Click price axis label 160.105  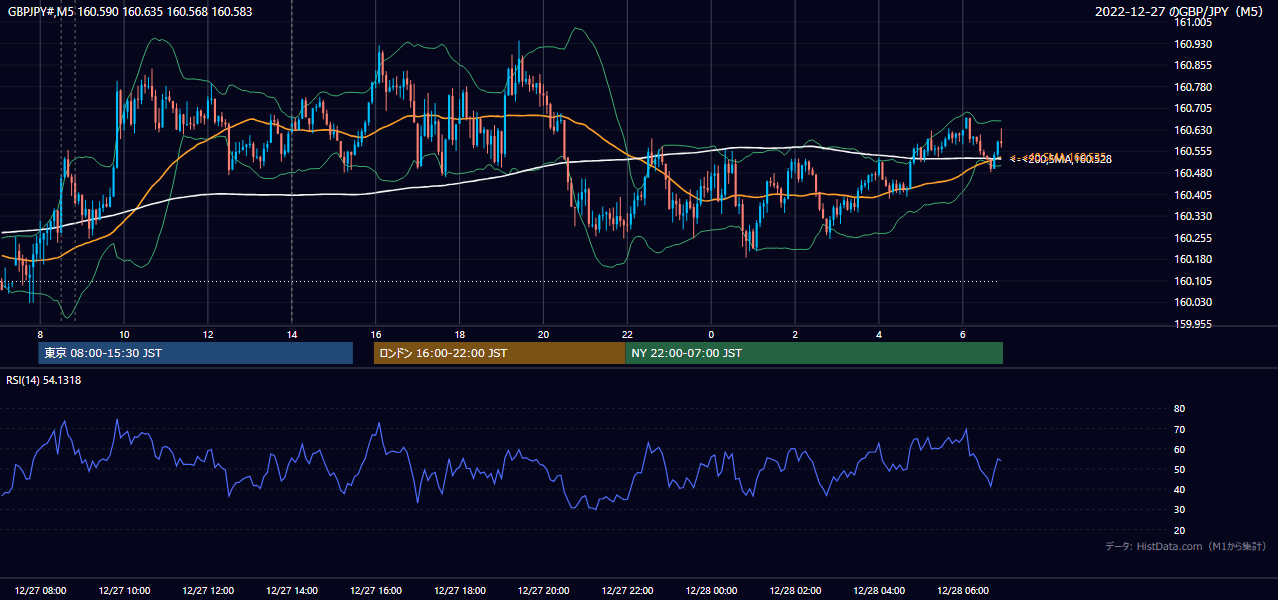[1193, 281]
